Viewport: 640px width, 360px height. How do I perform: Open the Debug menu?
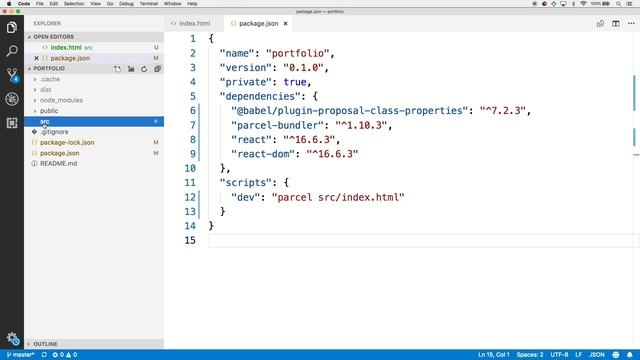[x=126, y=4]
